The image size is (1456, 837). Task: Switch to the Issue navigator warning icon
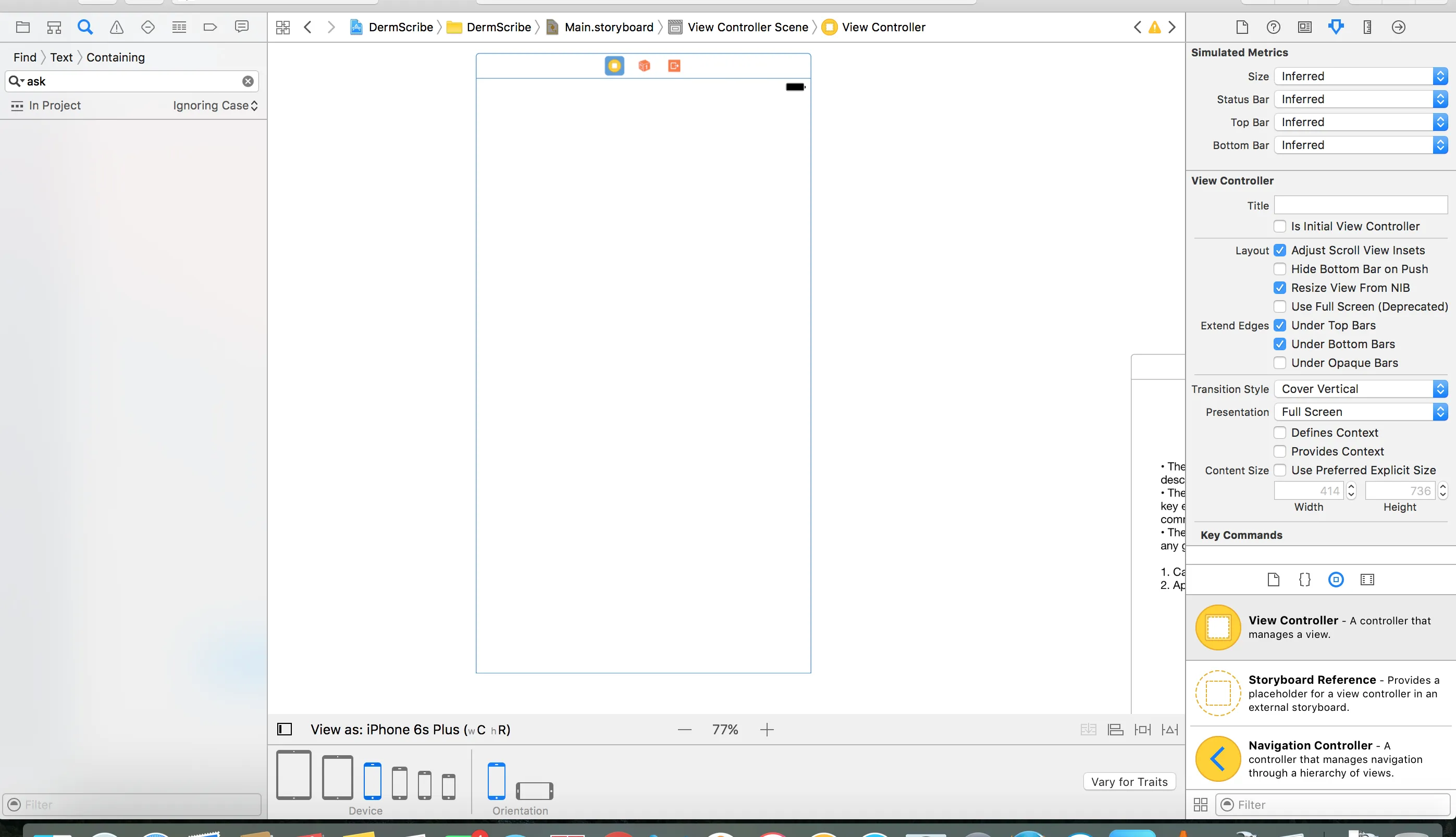coord(117,27)
